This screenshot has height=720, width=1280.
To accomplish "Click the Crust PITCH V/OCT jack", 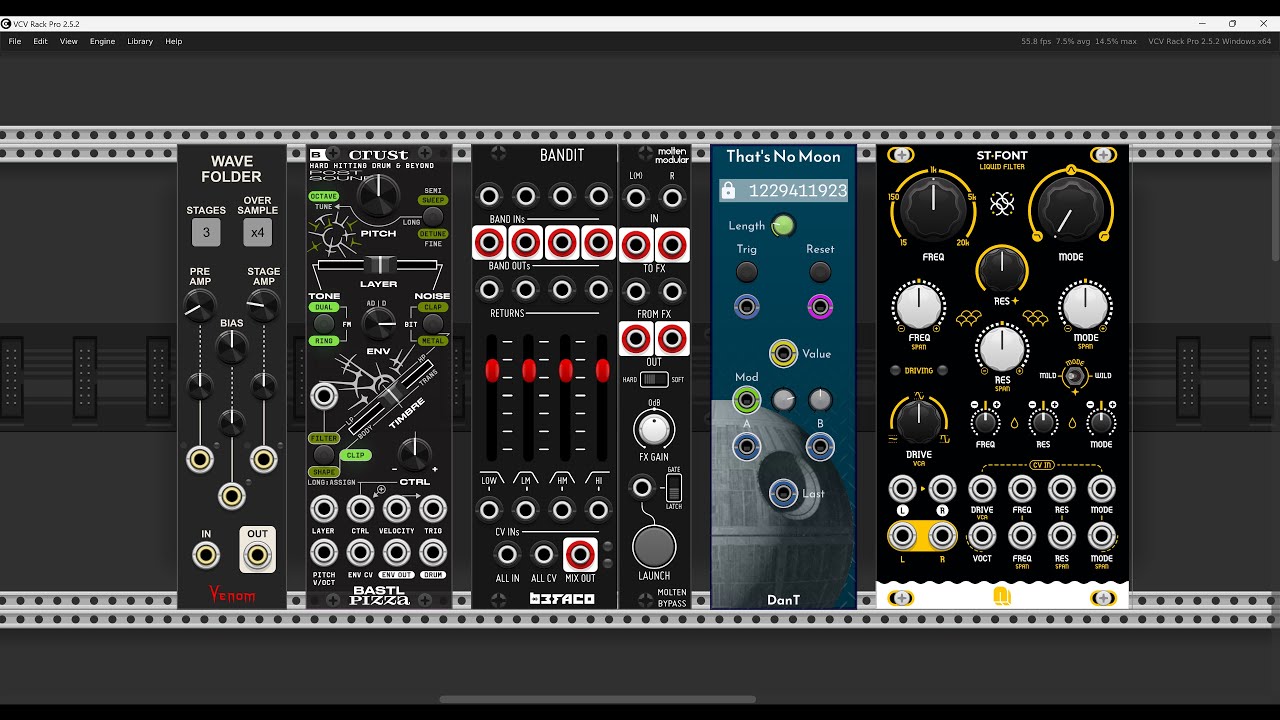I will [x=324, y=552].
